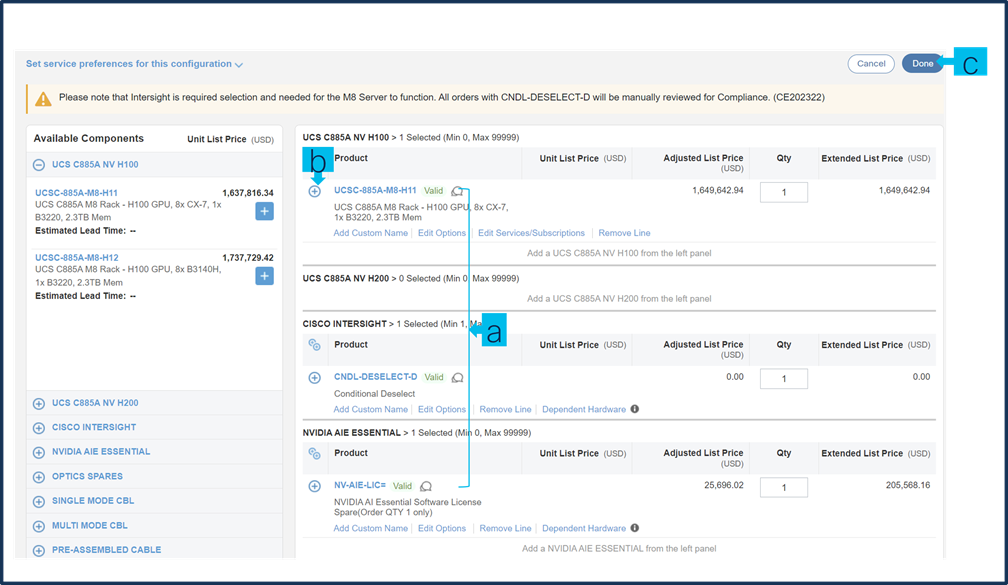1008x585 pixels.
Task: Click the Done button
Action: click(x=922, y=64)
